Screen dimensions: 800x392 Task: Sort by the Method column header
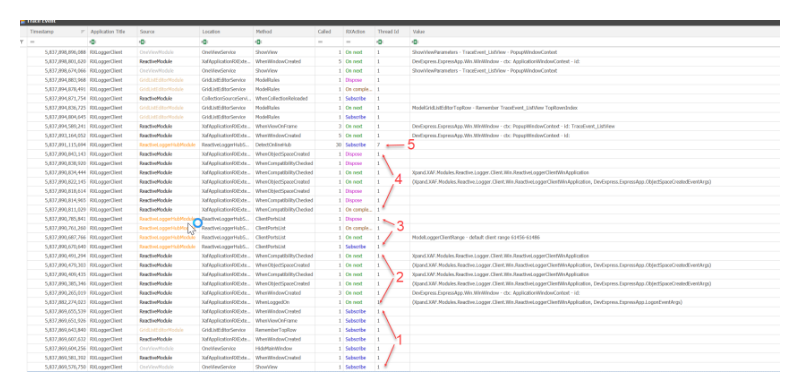(284, 32)
